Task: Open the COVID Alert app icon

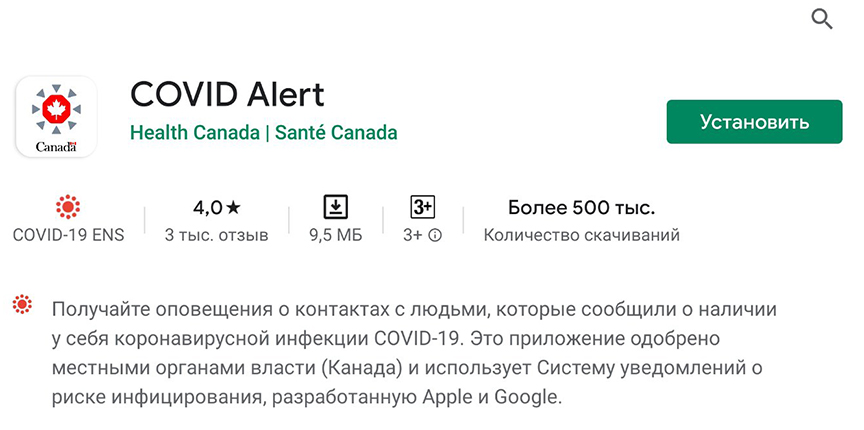Action: [x=56, y=117]
